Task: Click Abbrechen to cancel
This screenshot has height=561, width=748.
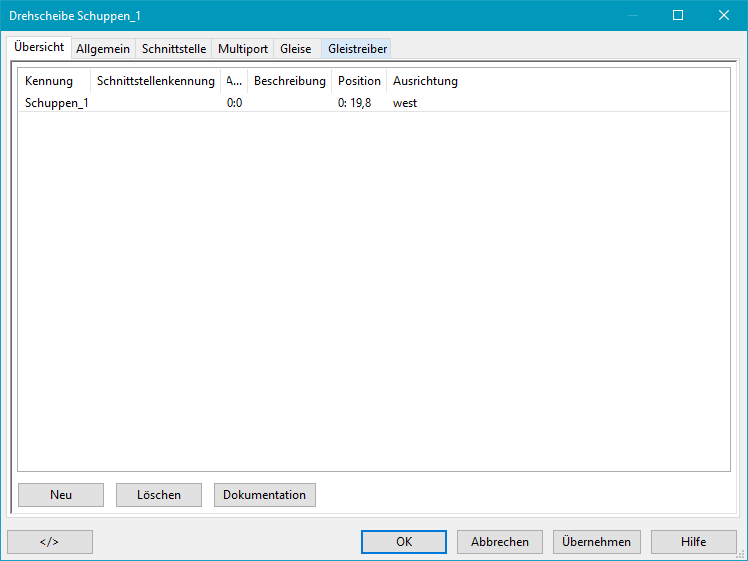Action: click(500, 542)
